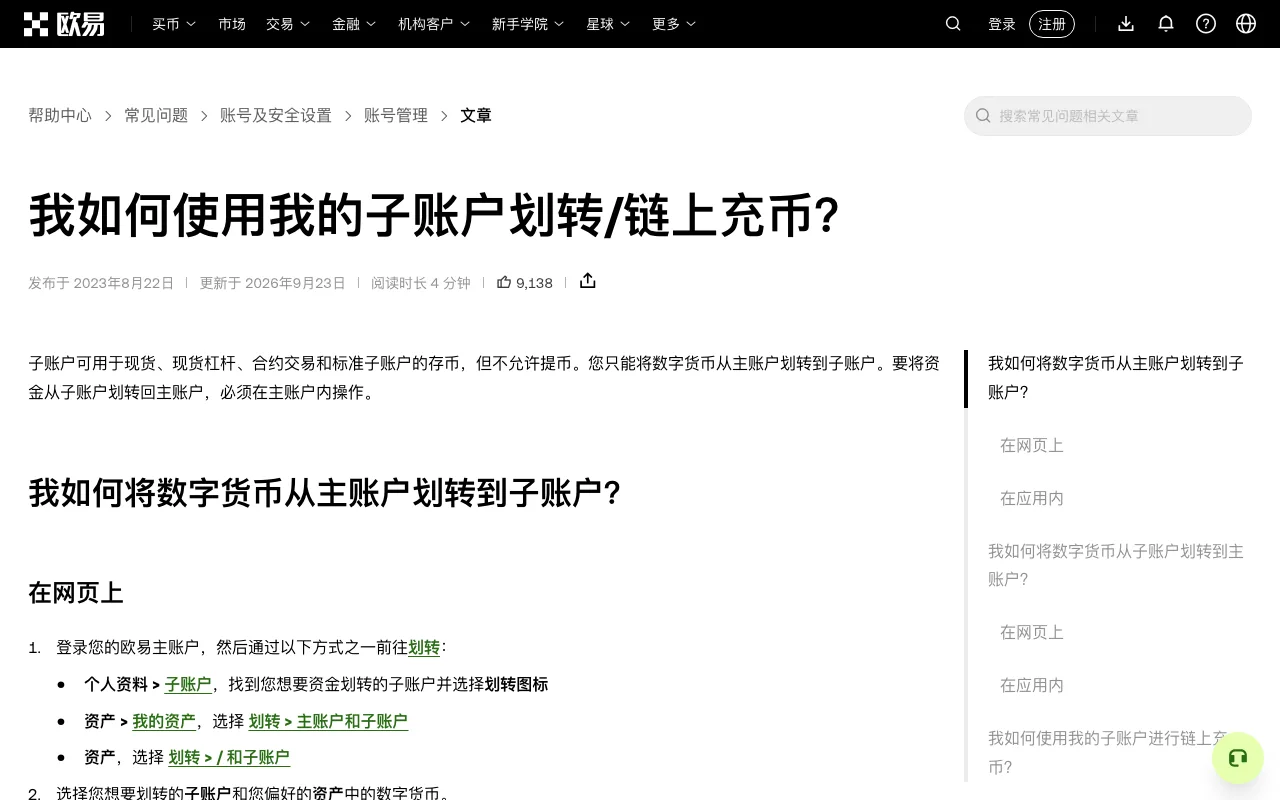Expand the 更多 dropdown menu
1280x800 pixels.
coord(674,24)
